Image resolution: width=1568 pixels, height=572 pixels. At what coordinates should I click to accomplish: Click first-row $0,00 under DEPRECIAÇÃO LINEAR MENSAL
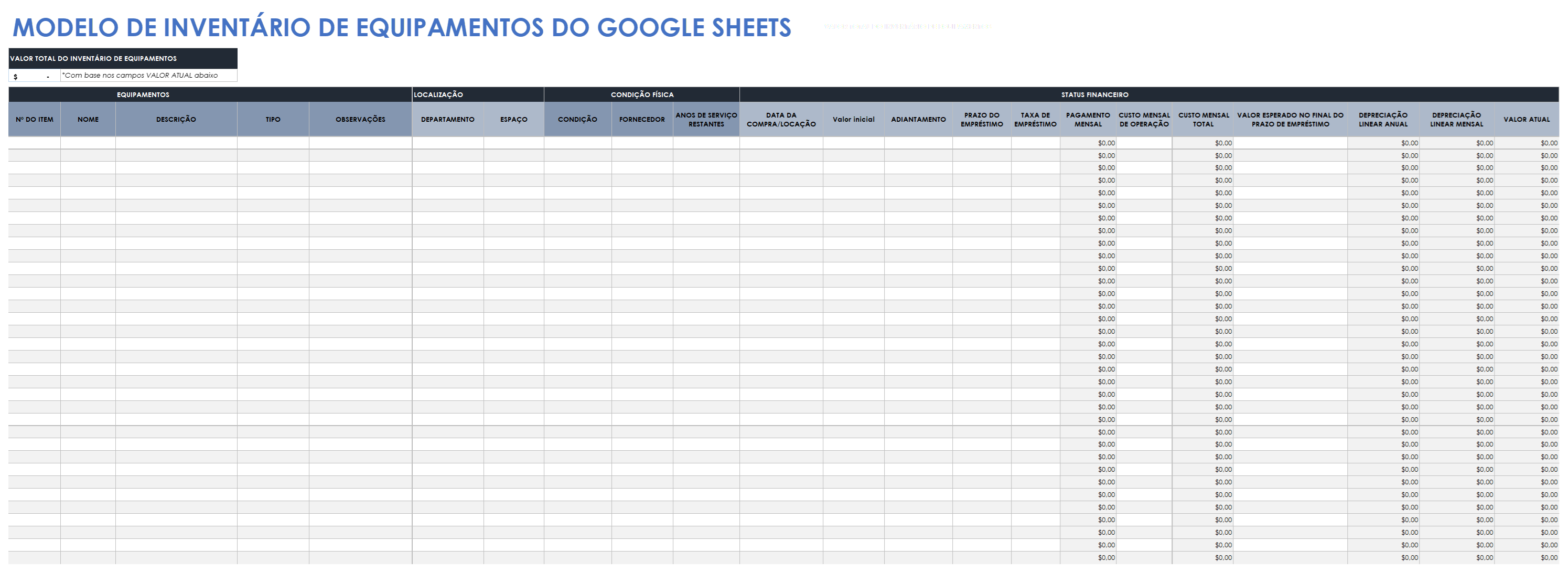1457,143
